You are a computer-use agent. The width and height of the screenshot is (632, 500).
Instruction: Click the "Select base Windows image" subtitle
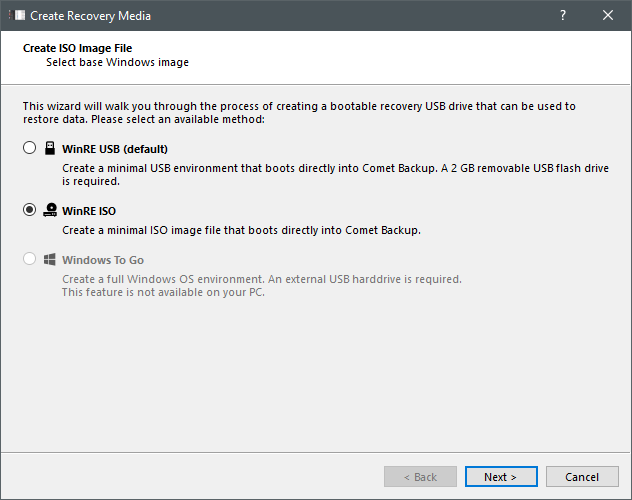tap(117, 62)
